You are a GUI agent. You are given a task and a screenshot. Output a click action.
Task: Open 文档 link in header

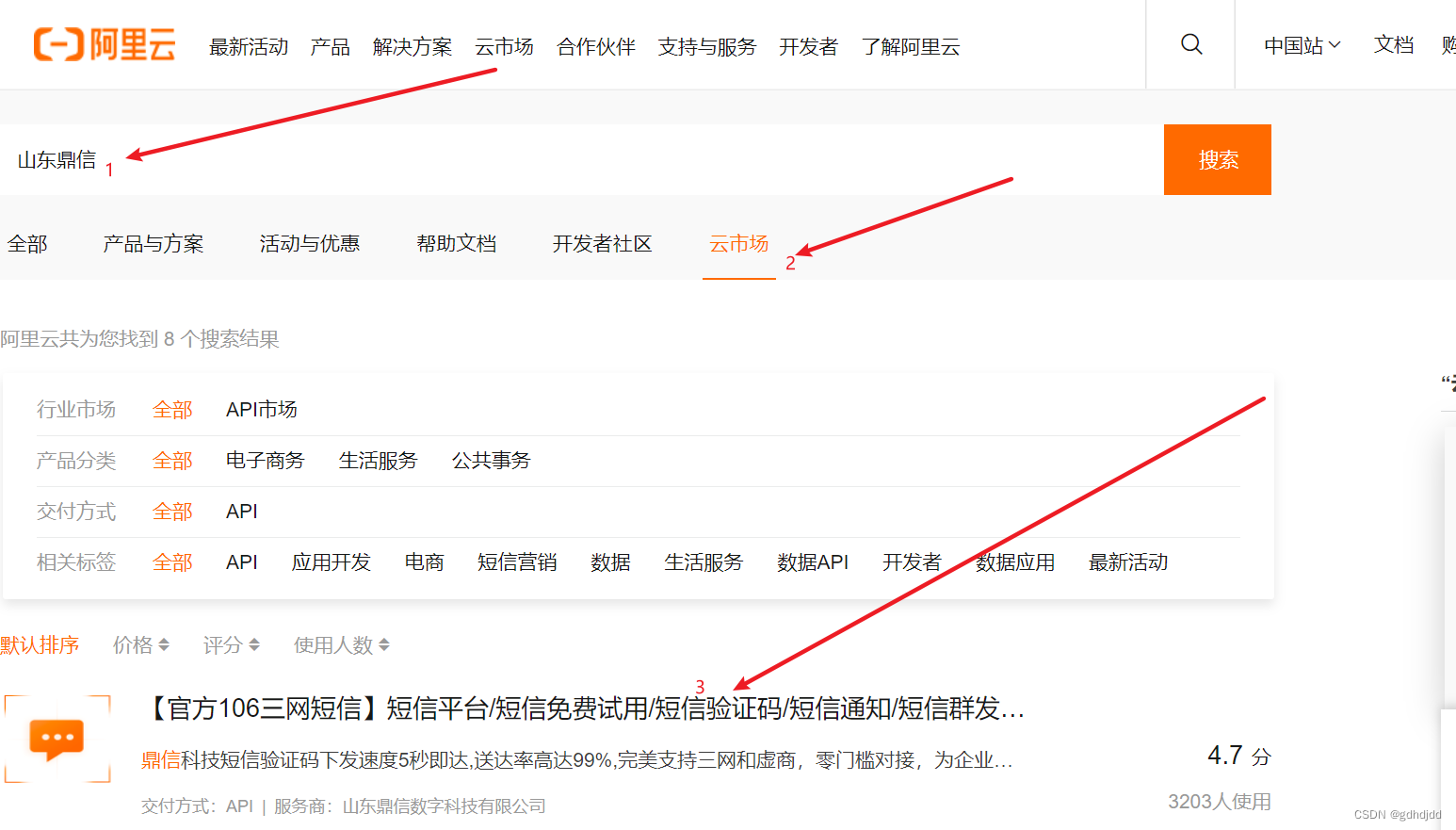point(1394,44)
